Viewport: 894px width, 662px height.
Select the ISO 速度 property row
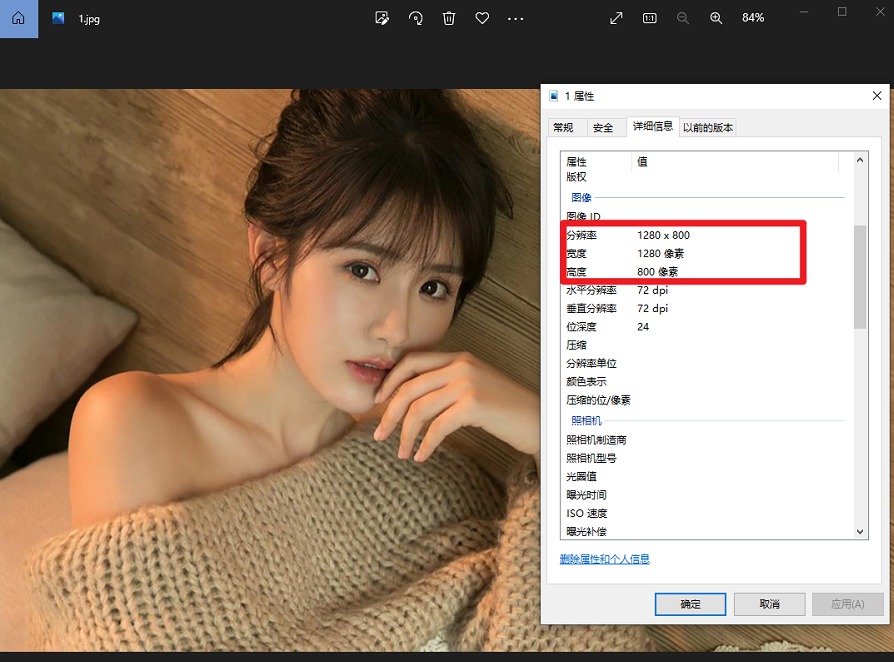point(705,513)
